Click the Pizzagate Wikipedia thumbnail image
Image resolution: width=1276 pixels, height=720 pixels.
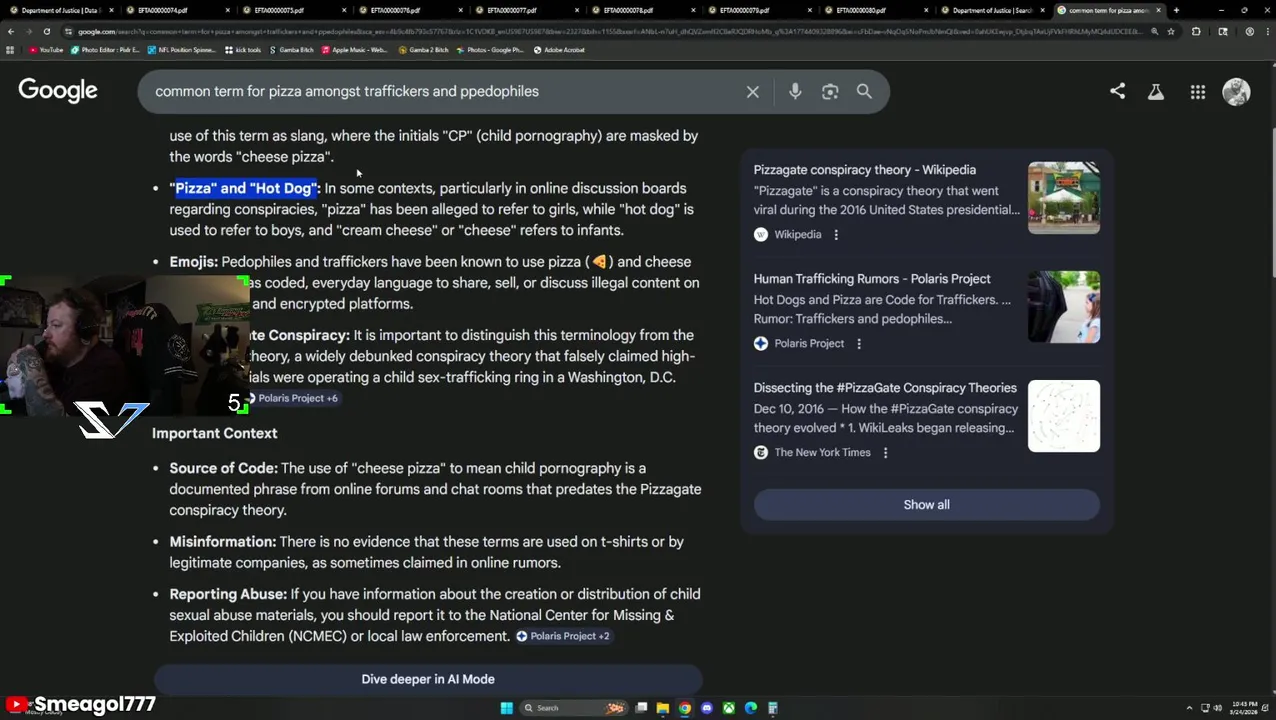click(1064, 198)
